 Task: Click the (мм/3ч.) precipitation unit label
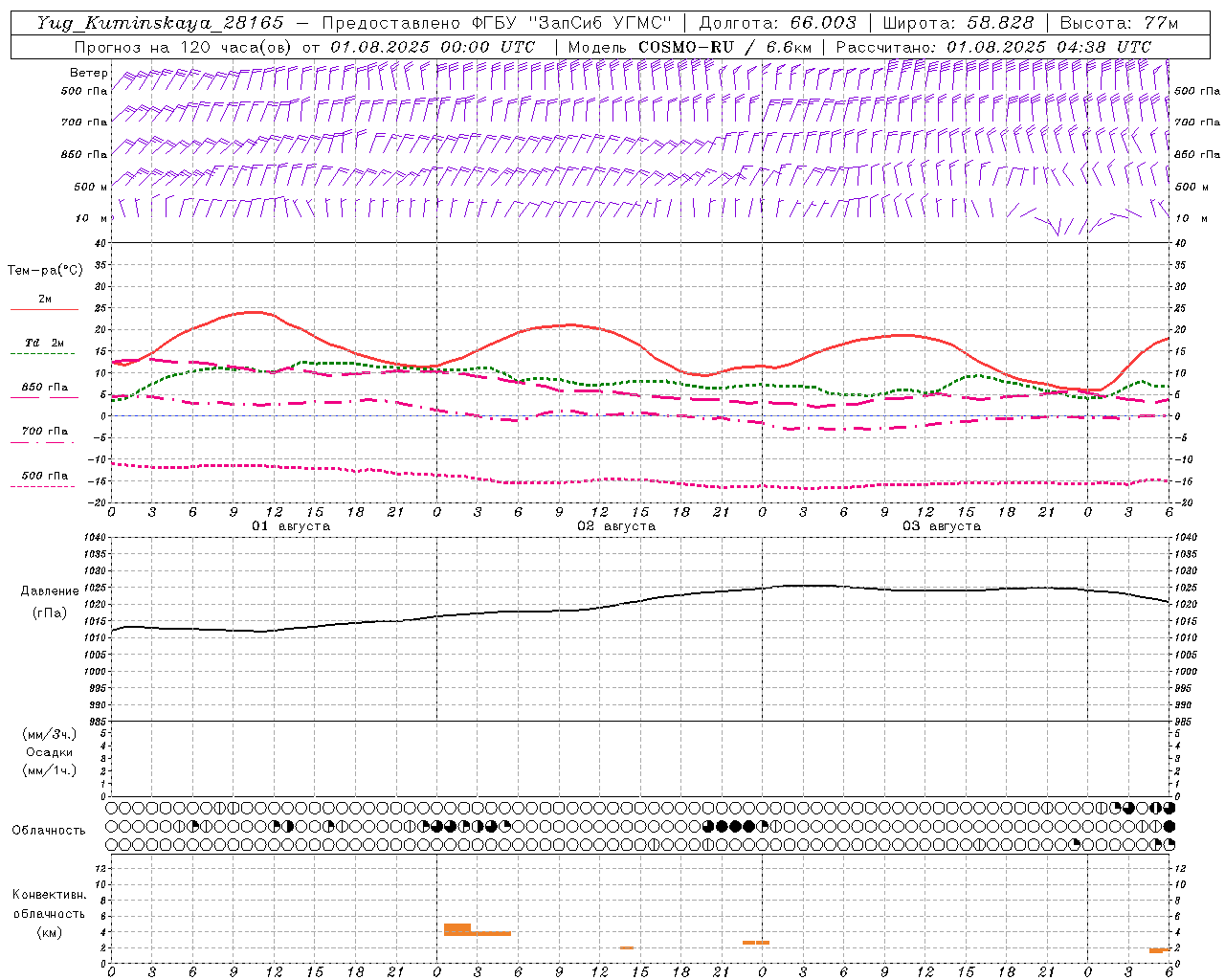coord(50,734)
